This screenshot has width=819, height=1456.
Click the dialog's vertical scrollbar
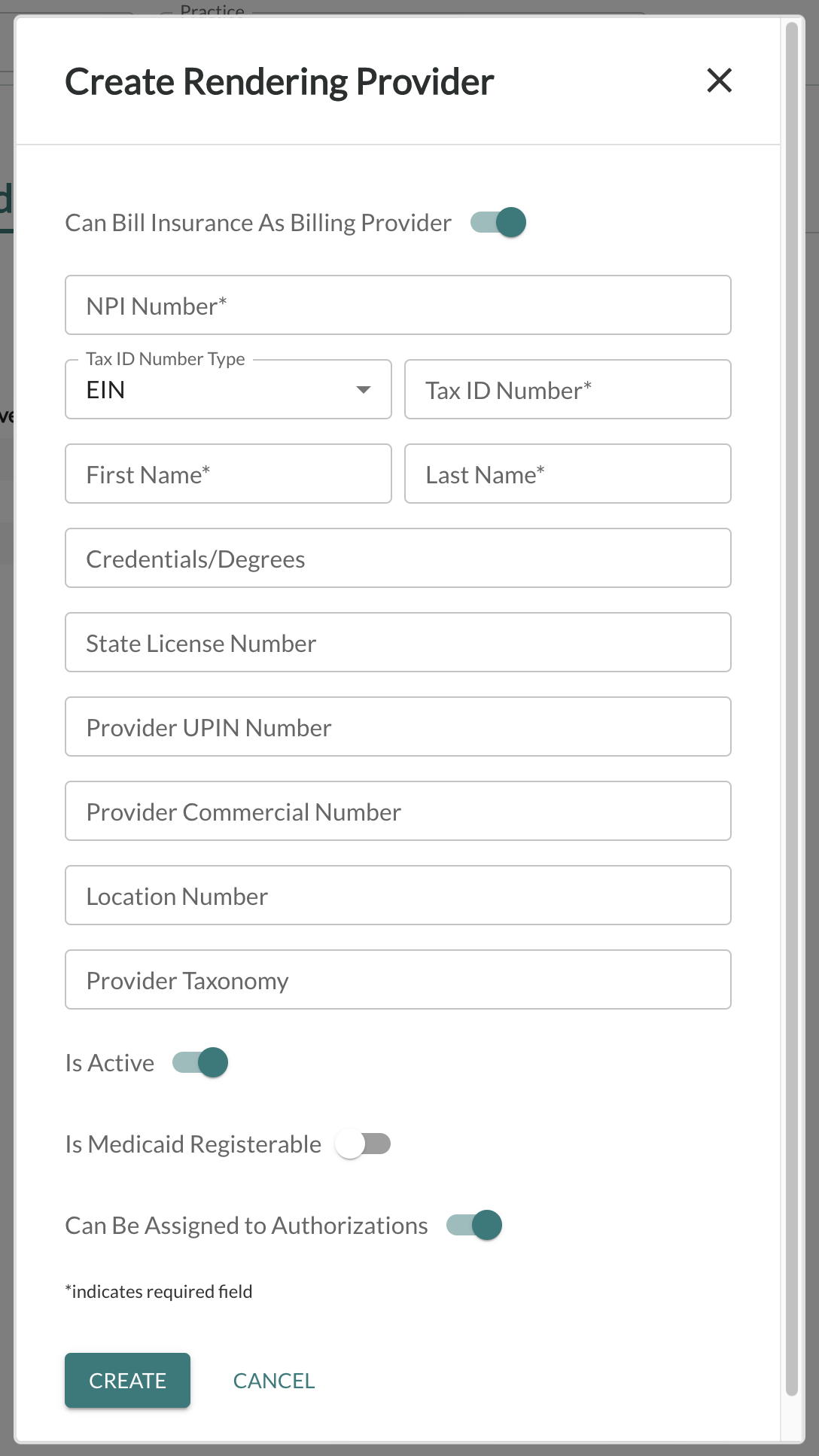click(791, 709)
